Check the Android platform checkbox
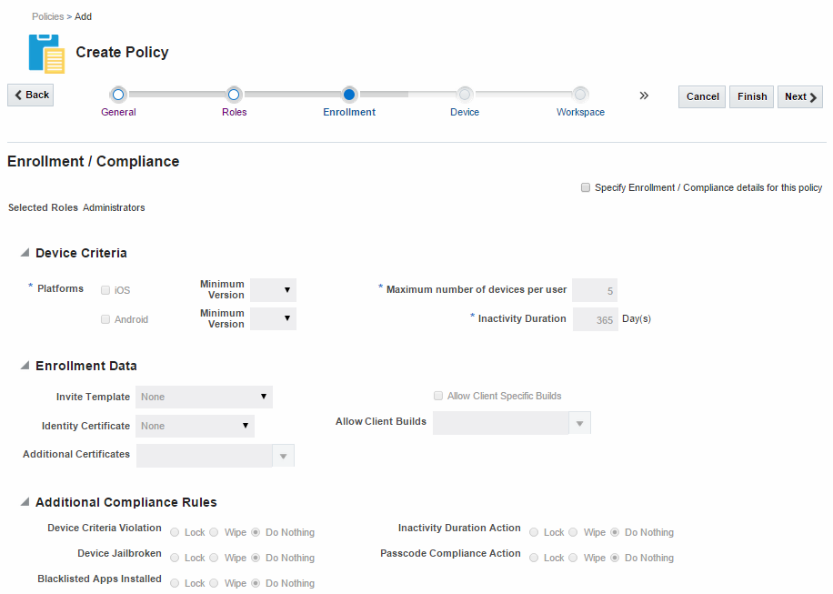This screenshot has width=833, height=594. click(x=105, y=319)
